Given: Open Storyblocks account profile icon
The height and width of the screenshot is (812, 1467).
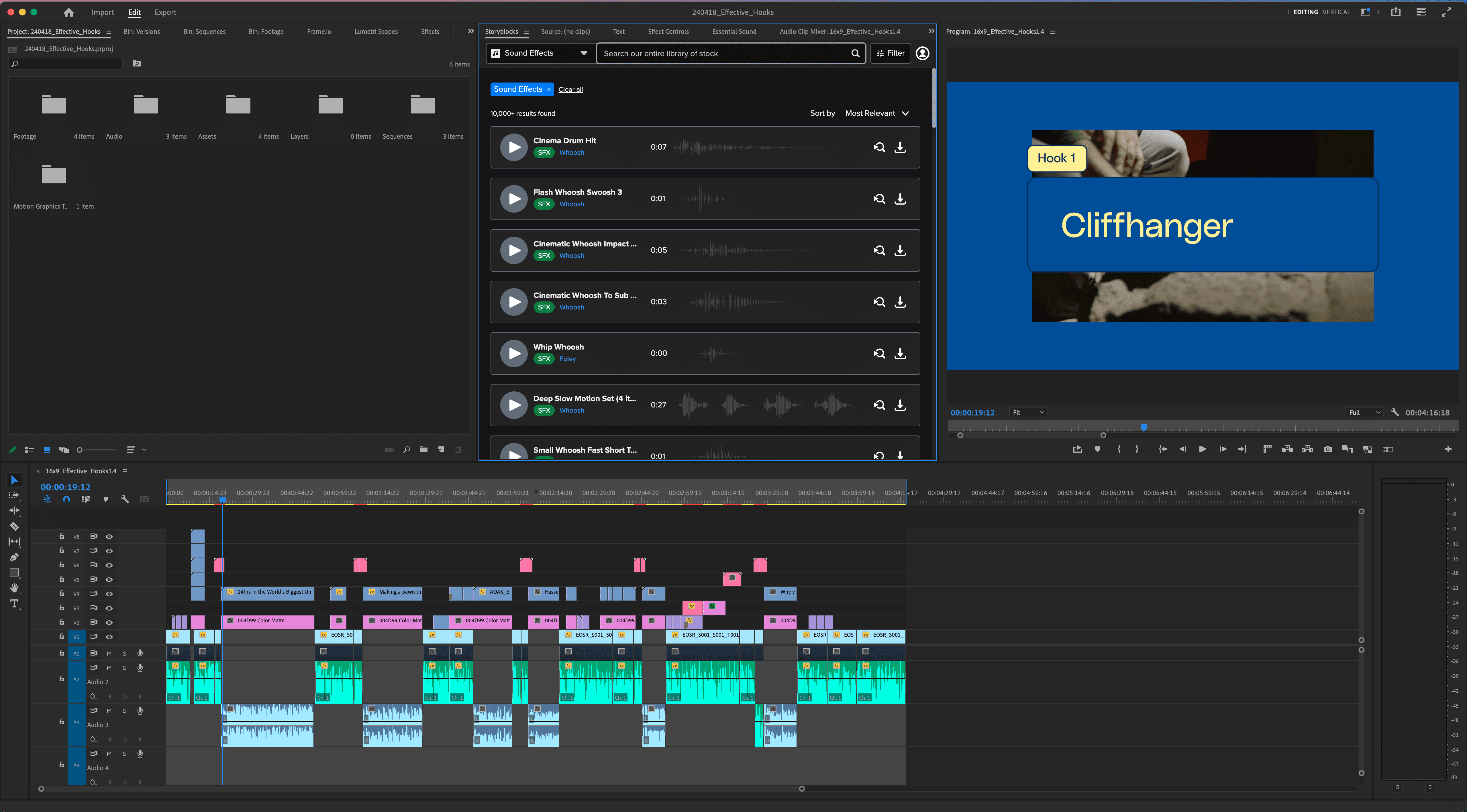Looking at the screenshot, I should (x=922, y=53).
